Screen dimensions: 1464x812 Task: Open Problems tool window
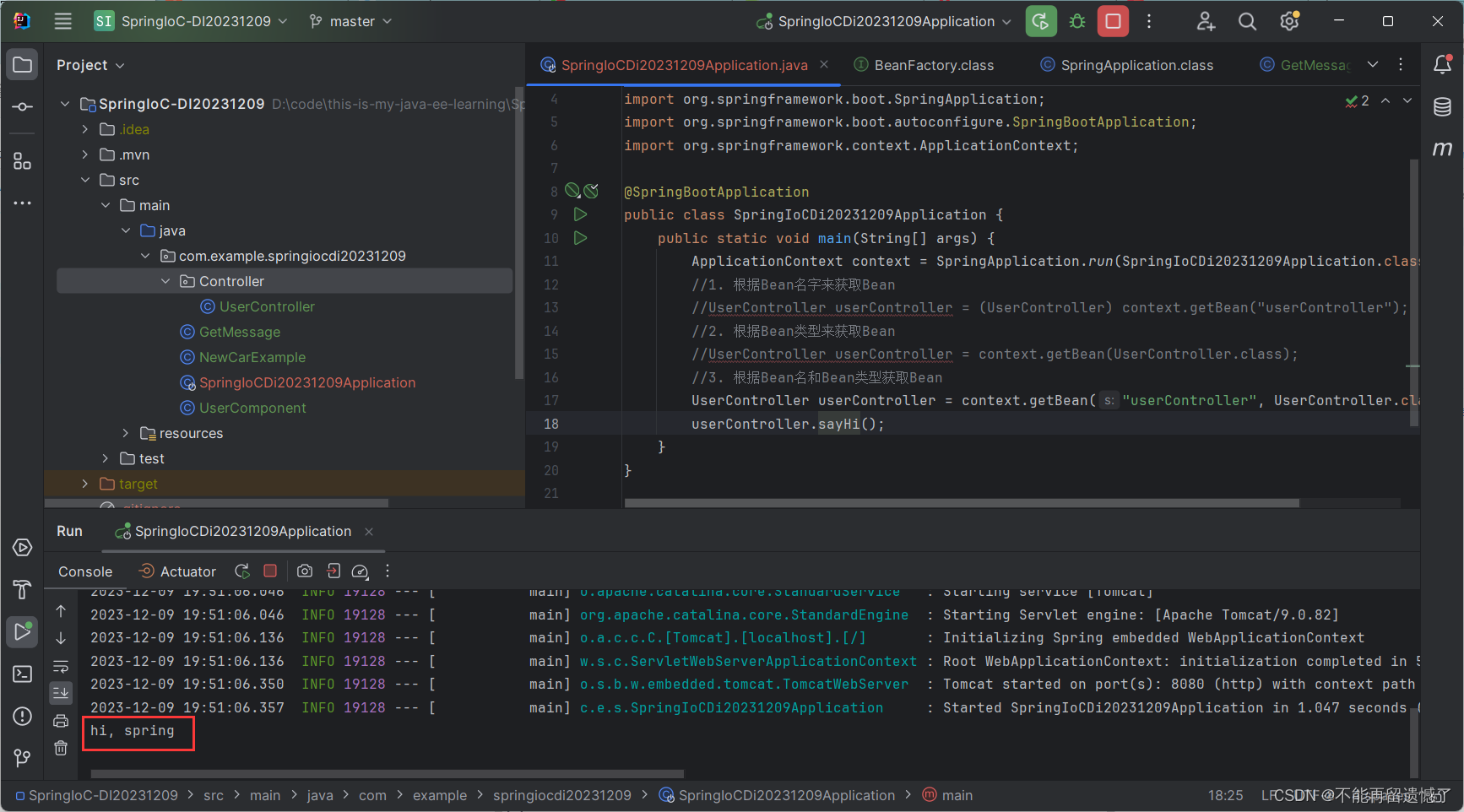point(23,716)
